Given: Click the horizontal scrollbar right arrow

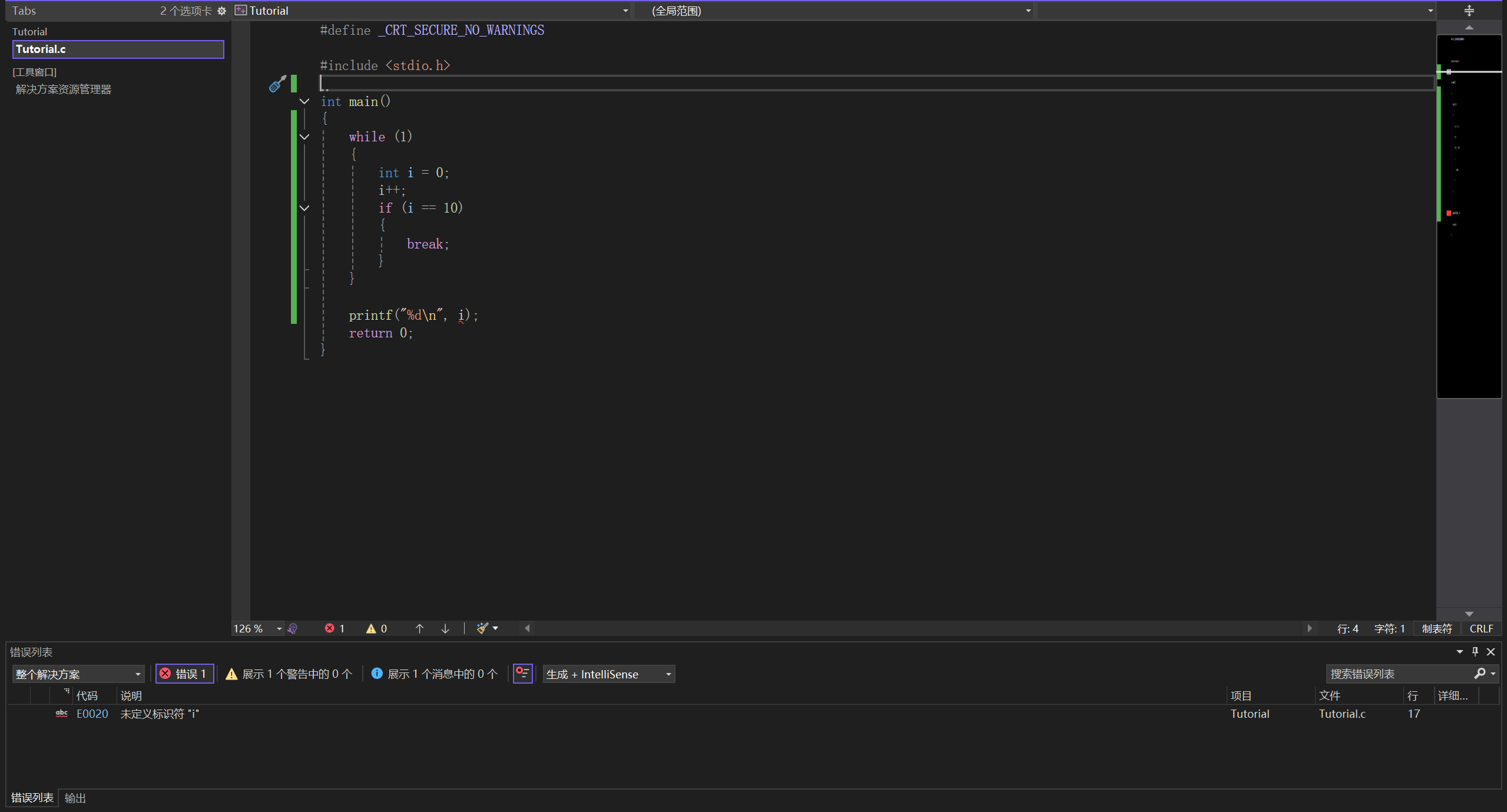Looking at the screenshot, I should click(x=1309, y=628).
